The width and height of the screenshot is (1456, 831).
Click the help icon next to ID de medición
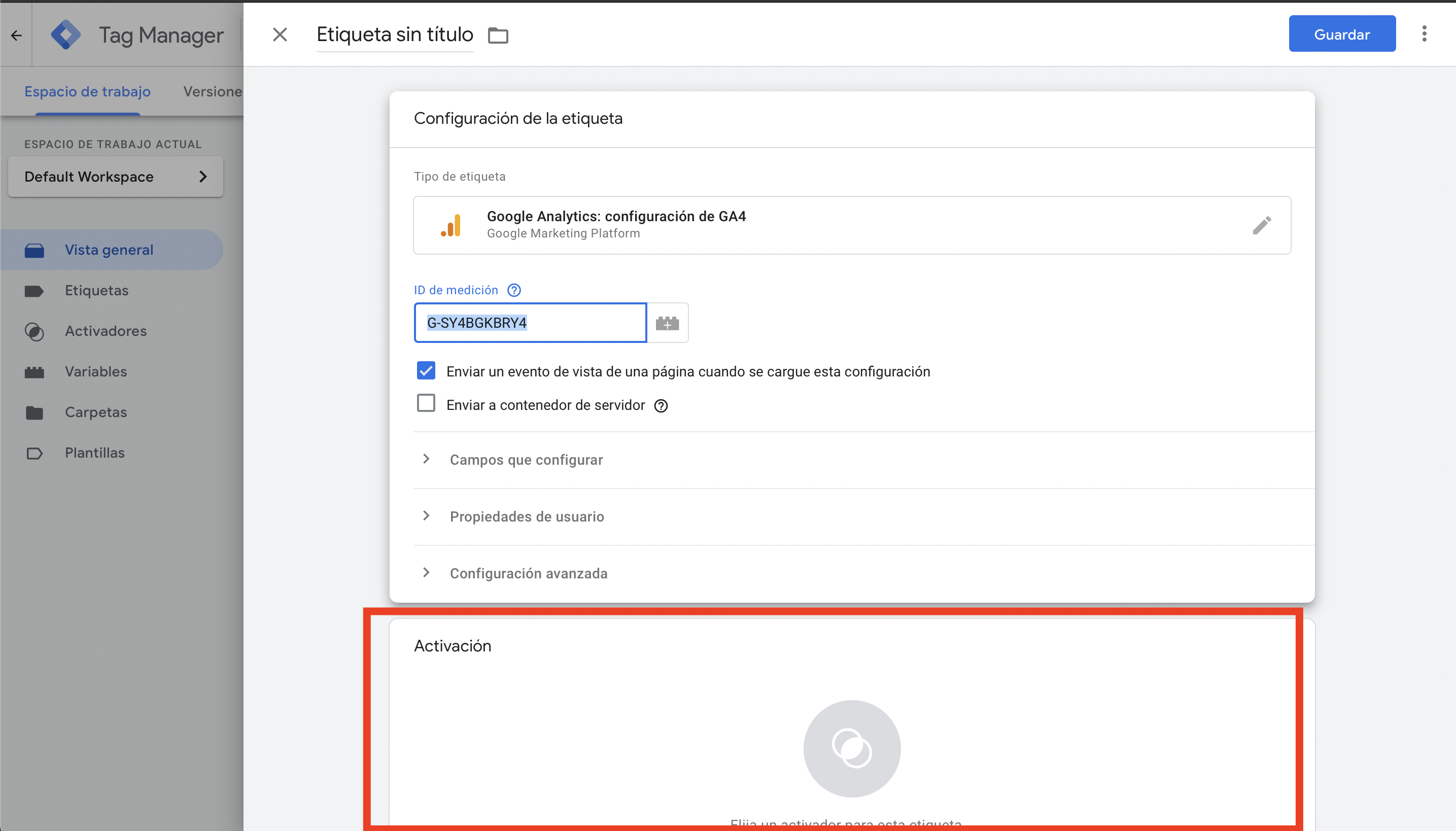click(x=514, y=290)
